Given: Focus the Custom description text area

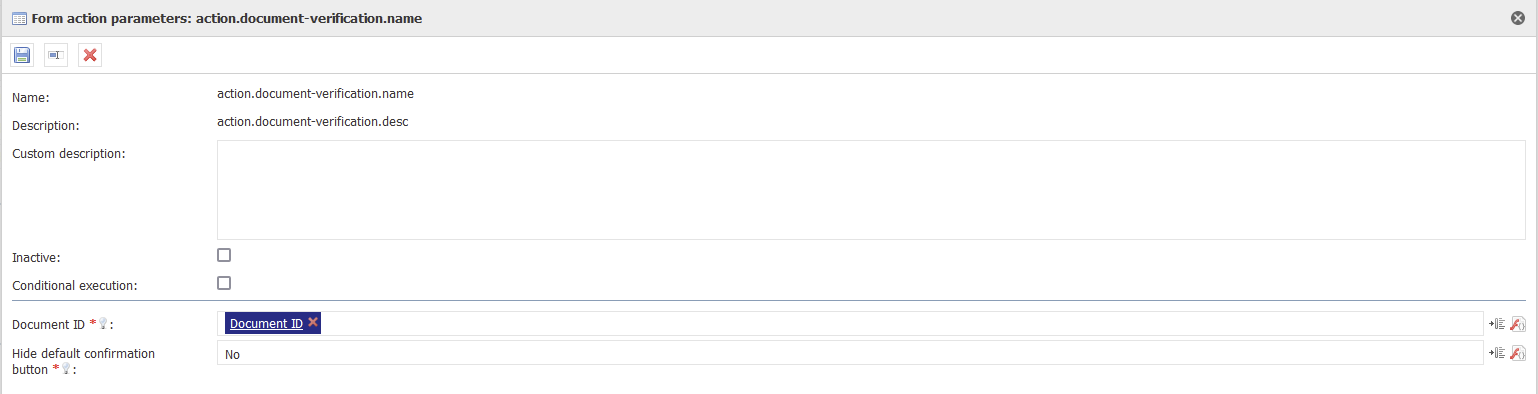Looking at the screenshot, I should (x=871, y=190).
